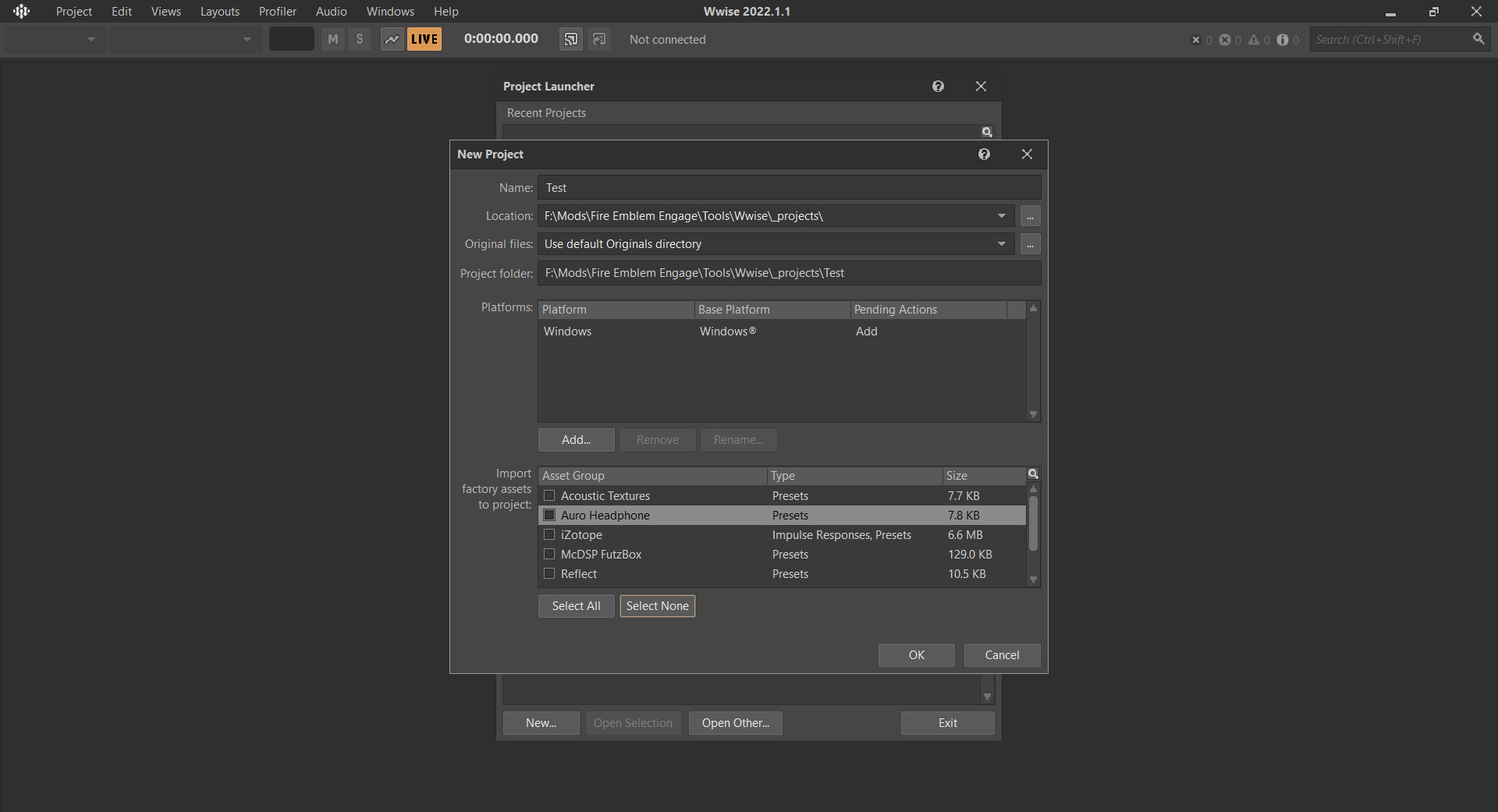Click the warning triangle counter in the toolbar
Screen dimensions: 1498x812
point(1254,40)
